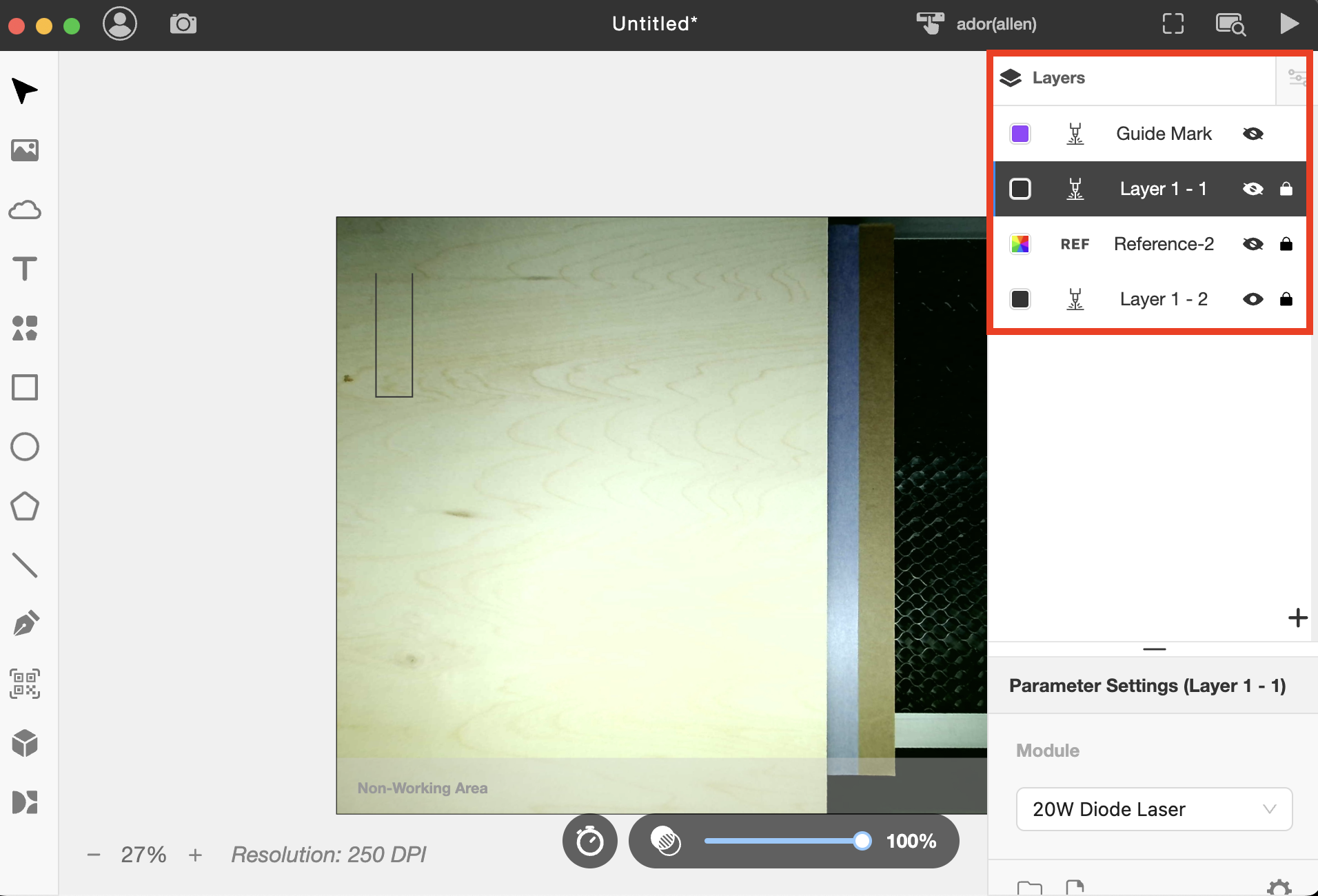Zoom in with the plus button

[x=196, y=855]
